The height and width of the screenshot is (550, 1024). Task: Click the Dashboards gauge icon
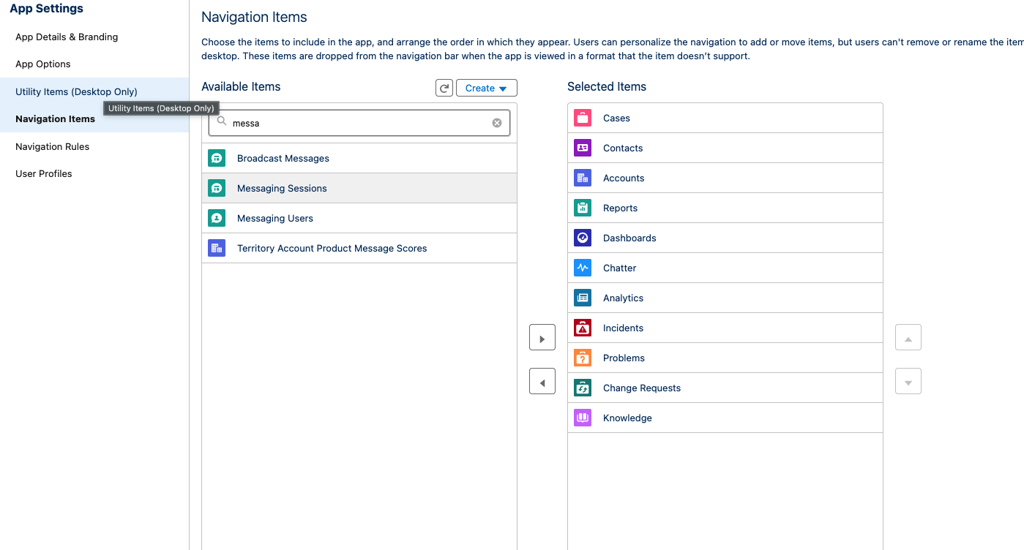click(x=583, y=238)
